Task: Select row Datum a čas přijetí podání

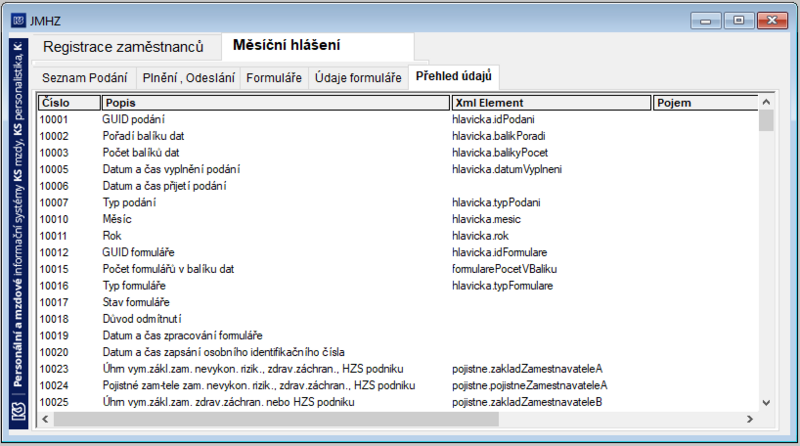Action: tap(398, 186)
